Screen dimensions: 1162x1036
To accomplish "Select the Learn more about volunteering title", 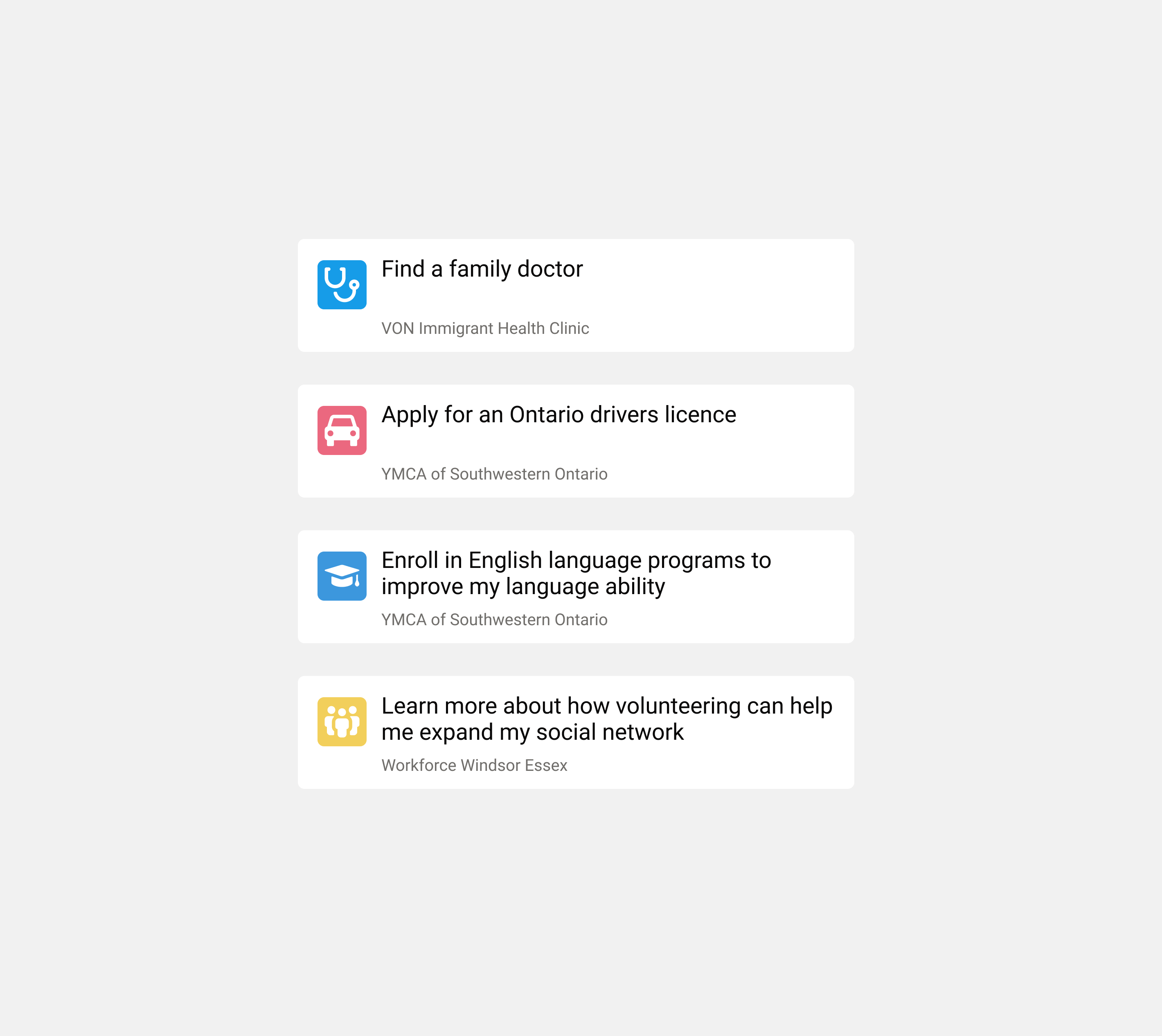I will pyautogui.click(x=607, y=719).
